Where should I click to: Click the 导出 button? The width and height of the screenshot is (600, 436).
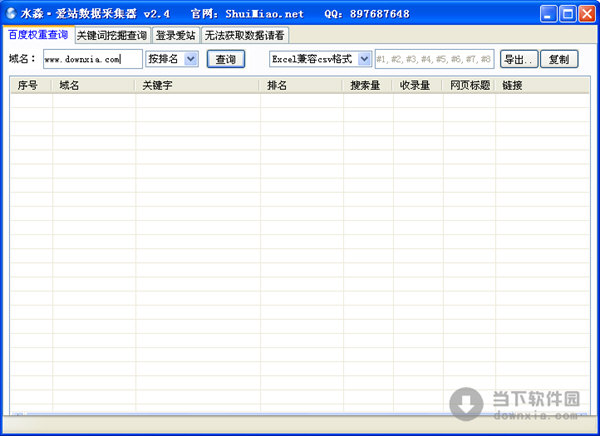coord(519,59)
